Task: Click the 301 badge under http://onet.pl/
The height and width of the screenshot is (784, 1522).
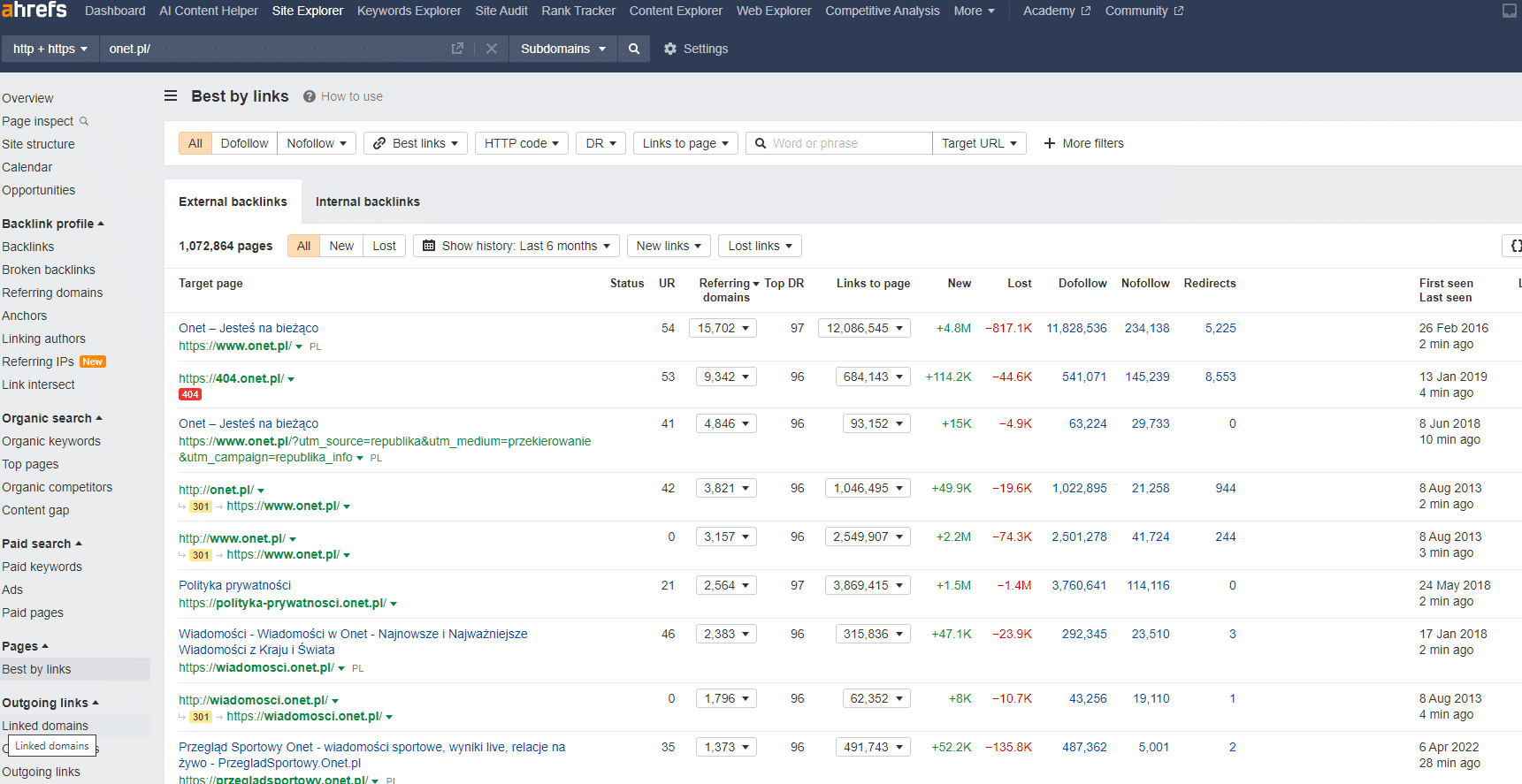Action: [x=201, y=506]
